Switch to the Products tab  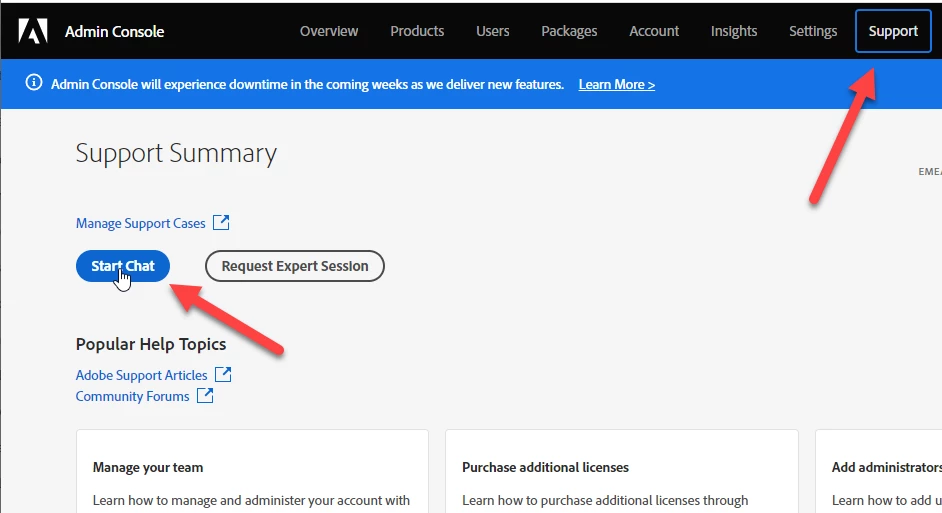point(417,31)
